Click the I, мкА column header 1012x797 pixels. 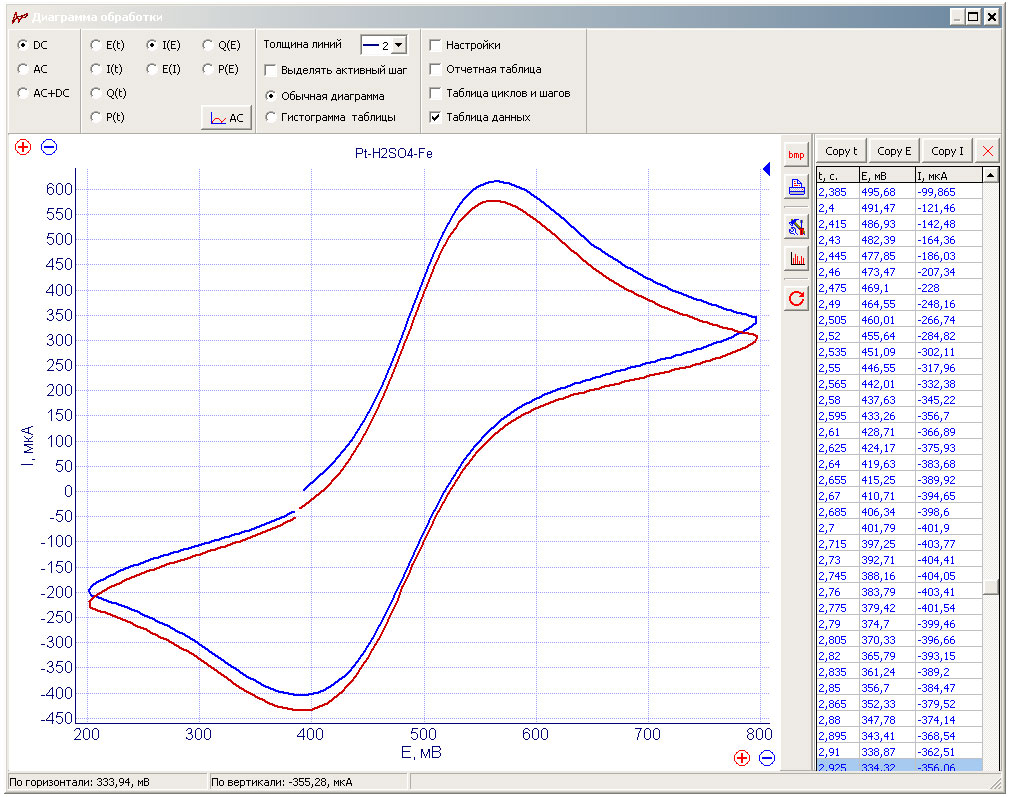tap(949, 176)
